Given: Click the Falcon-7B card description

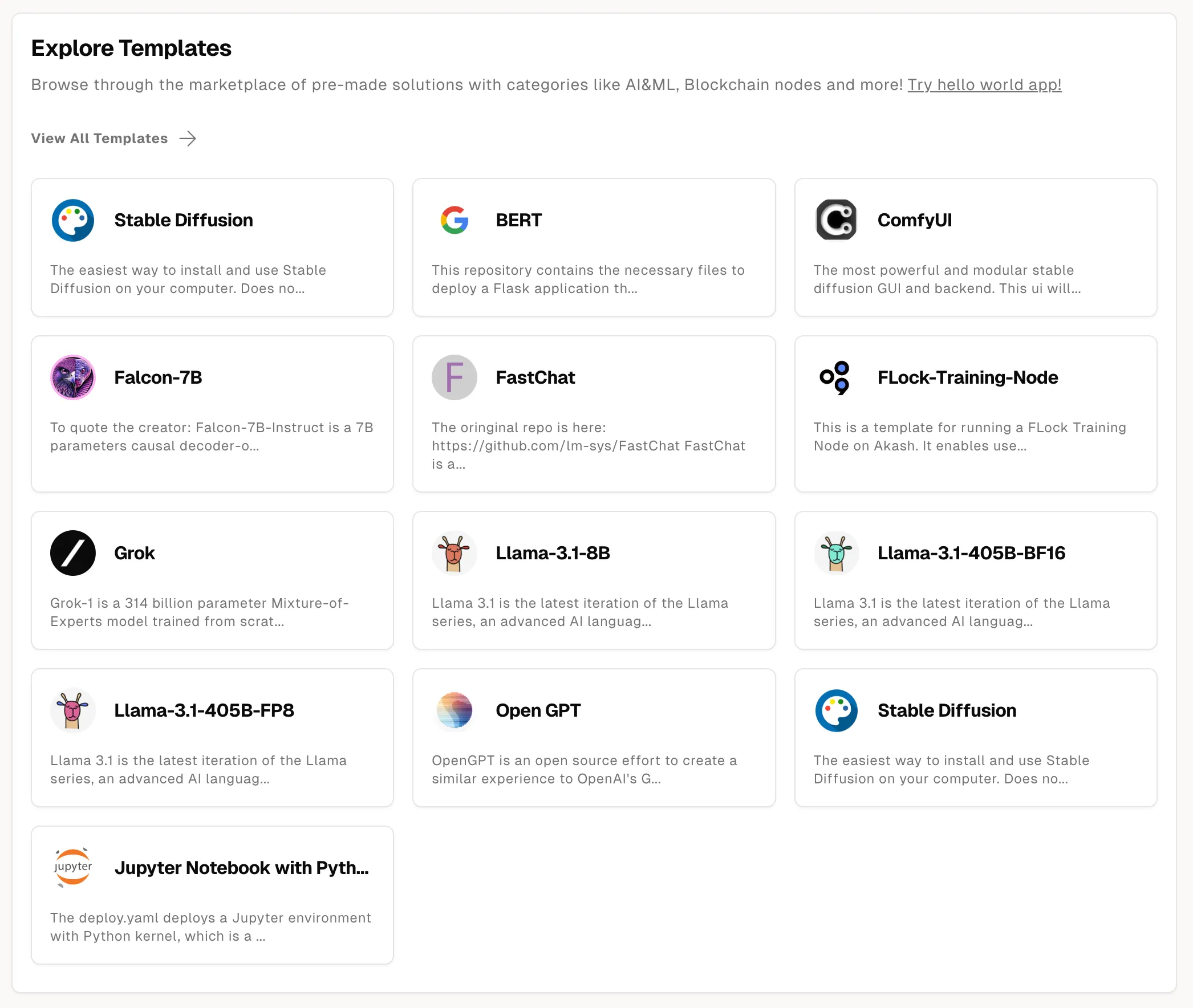Looking at the screenshot, I should (x=212, y=437).
